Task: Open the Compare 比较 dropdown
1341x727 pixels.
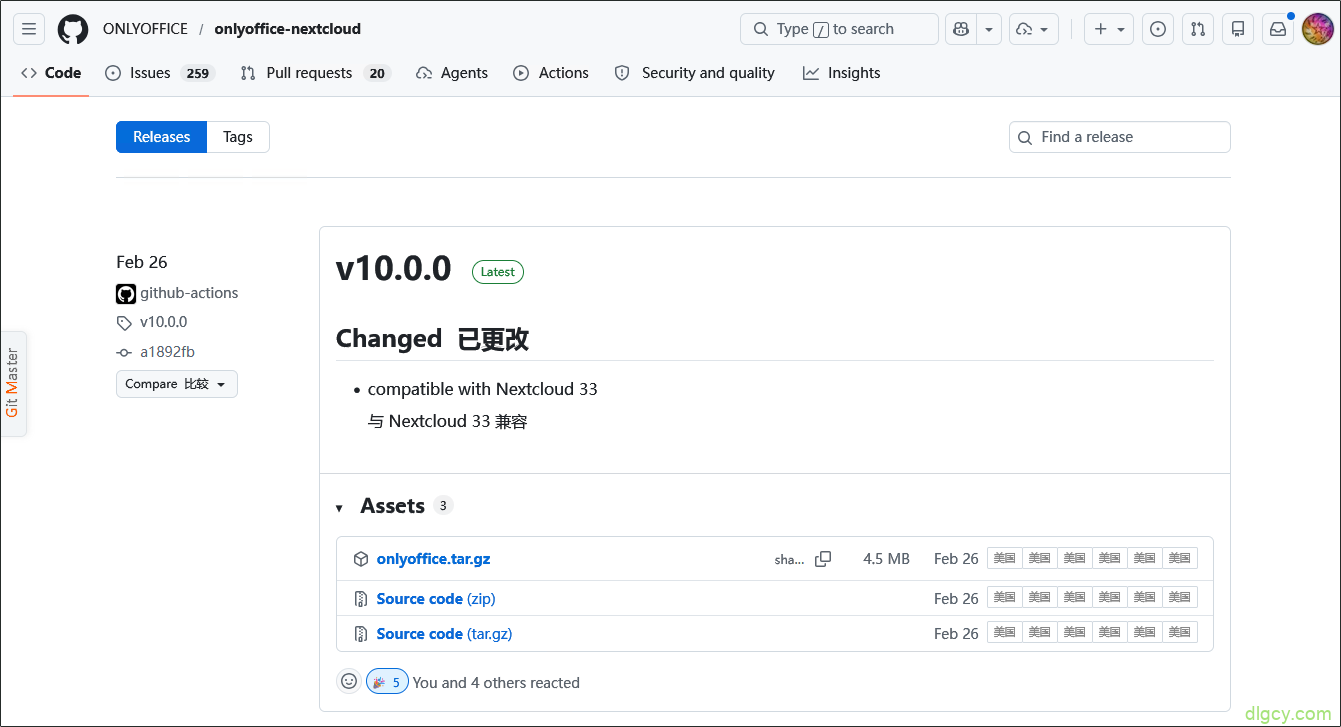Action: [x=177, y=384]
